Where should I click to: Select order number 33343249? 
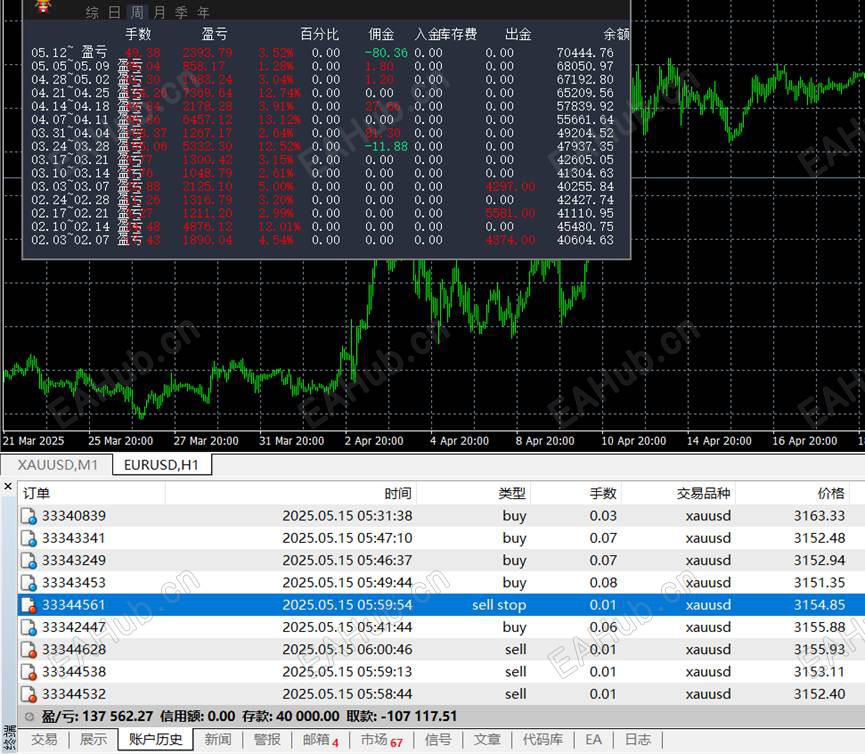(74, 560)
